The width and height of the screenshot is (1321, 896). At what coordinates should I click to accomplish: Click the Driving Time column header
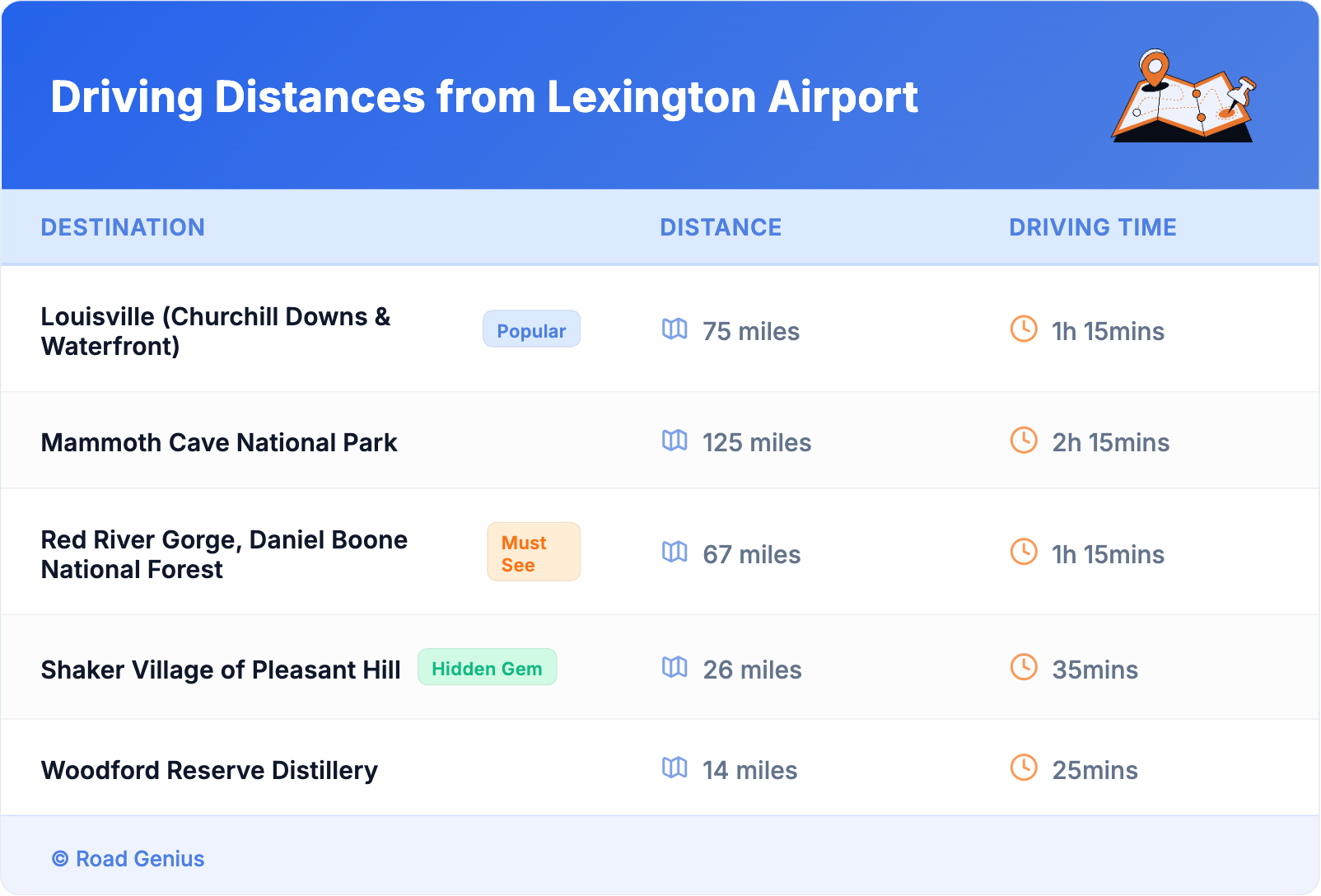[x=1092, y=227]
